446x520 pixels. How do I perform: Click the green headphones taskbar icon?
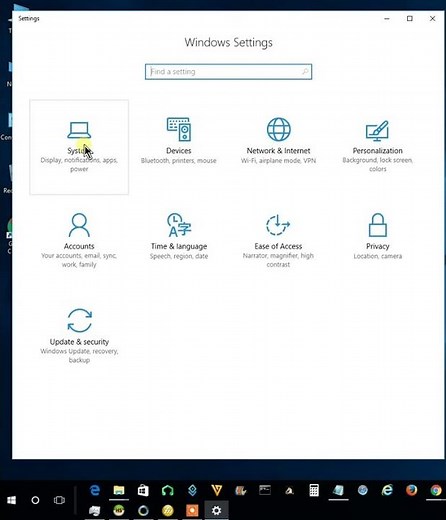tap(168, 490)
